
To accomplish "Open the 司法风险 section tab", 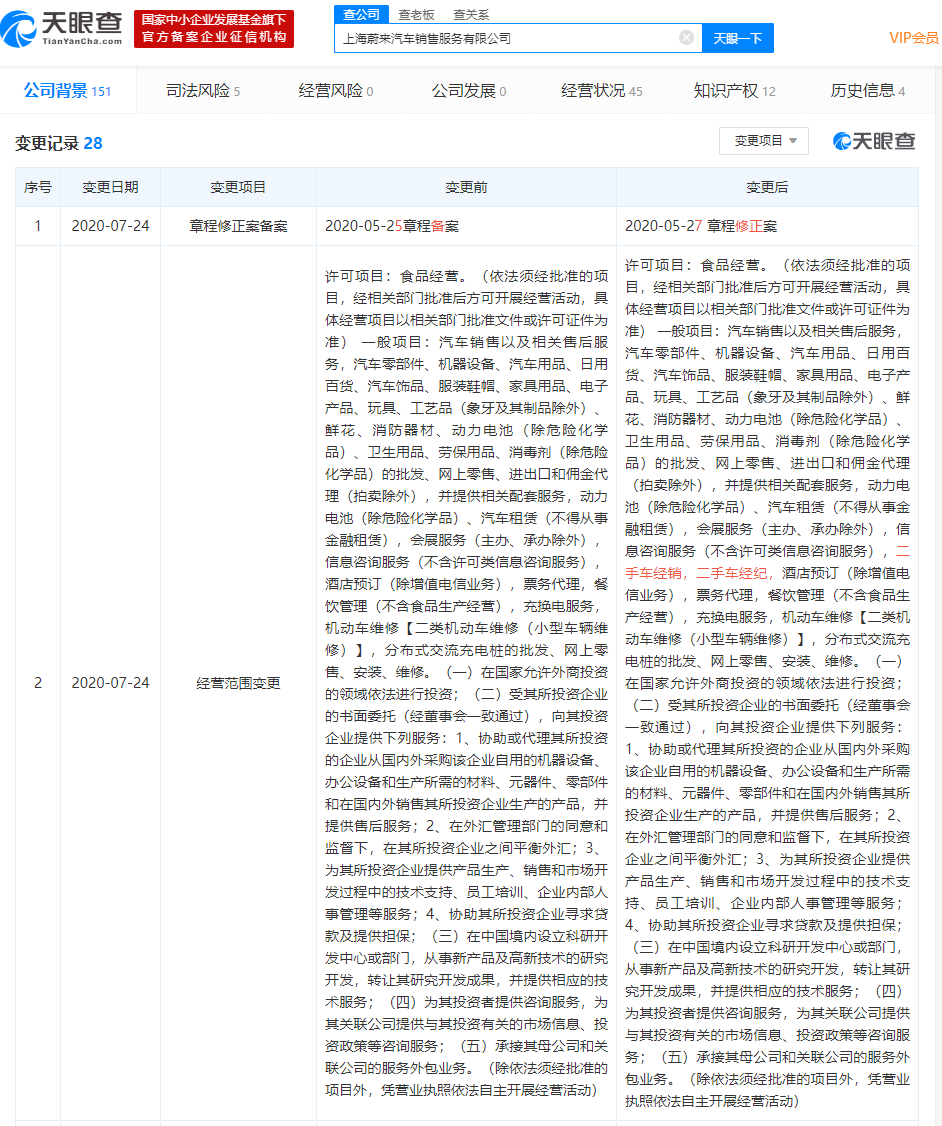I will (198, 90).
